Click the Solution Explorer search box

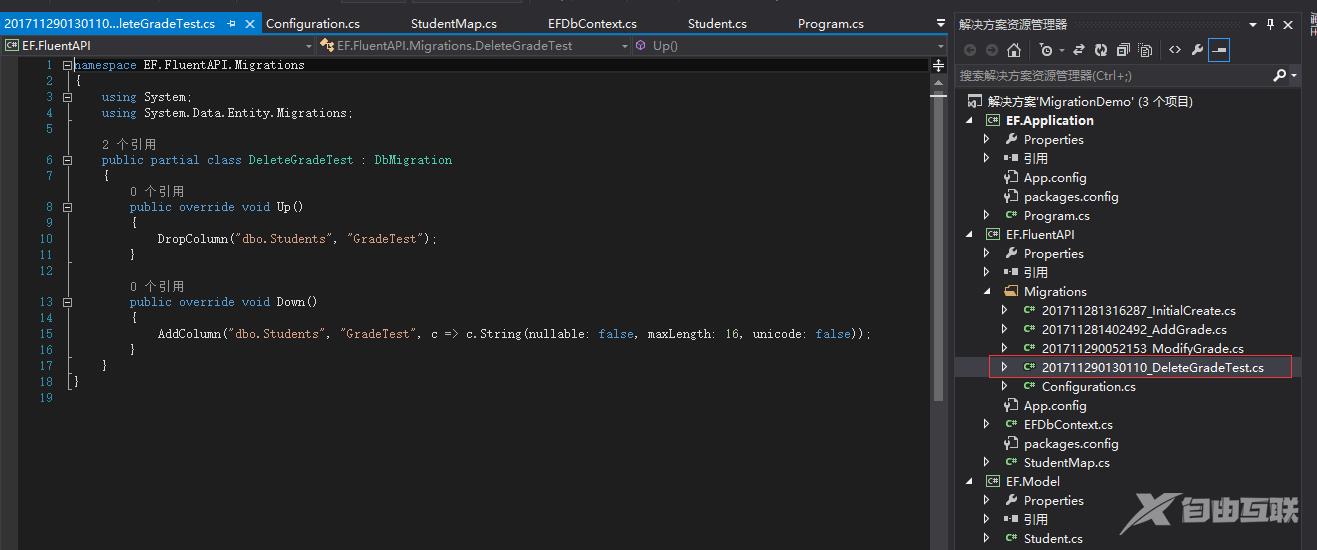(1110, 76)
